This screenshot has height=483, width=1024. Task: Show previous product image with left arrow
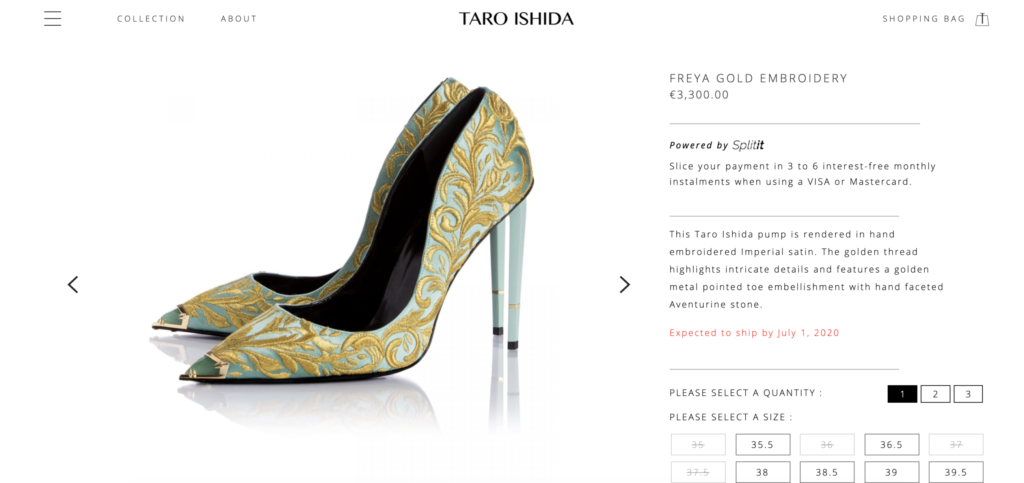[72, 284]
